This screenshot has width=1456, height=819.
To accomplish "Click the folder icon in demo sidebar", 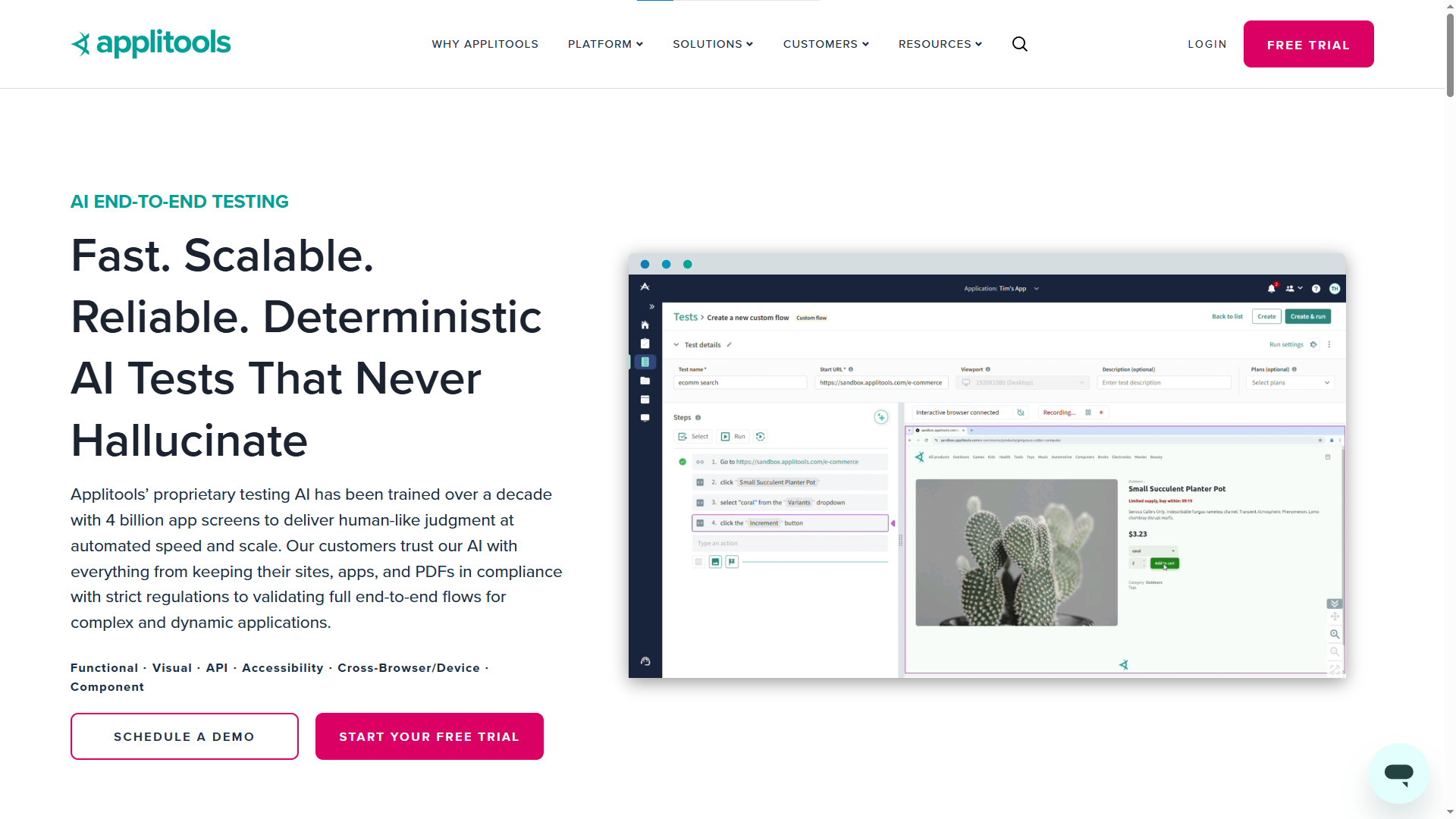I will [x=645, y=381].
